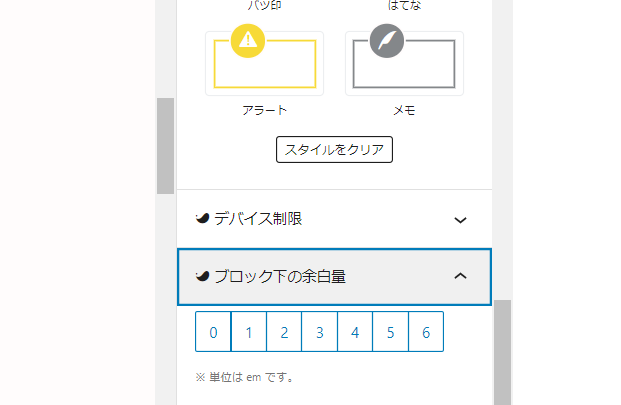Open the デバイス制限 panel title
This screenshot has width=621, height=405.
click(x=258, y=219)
